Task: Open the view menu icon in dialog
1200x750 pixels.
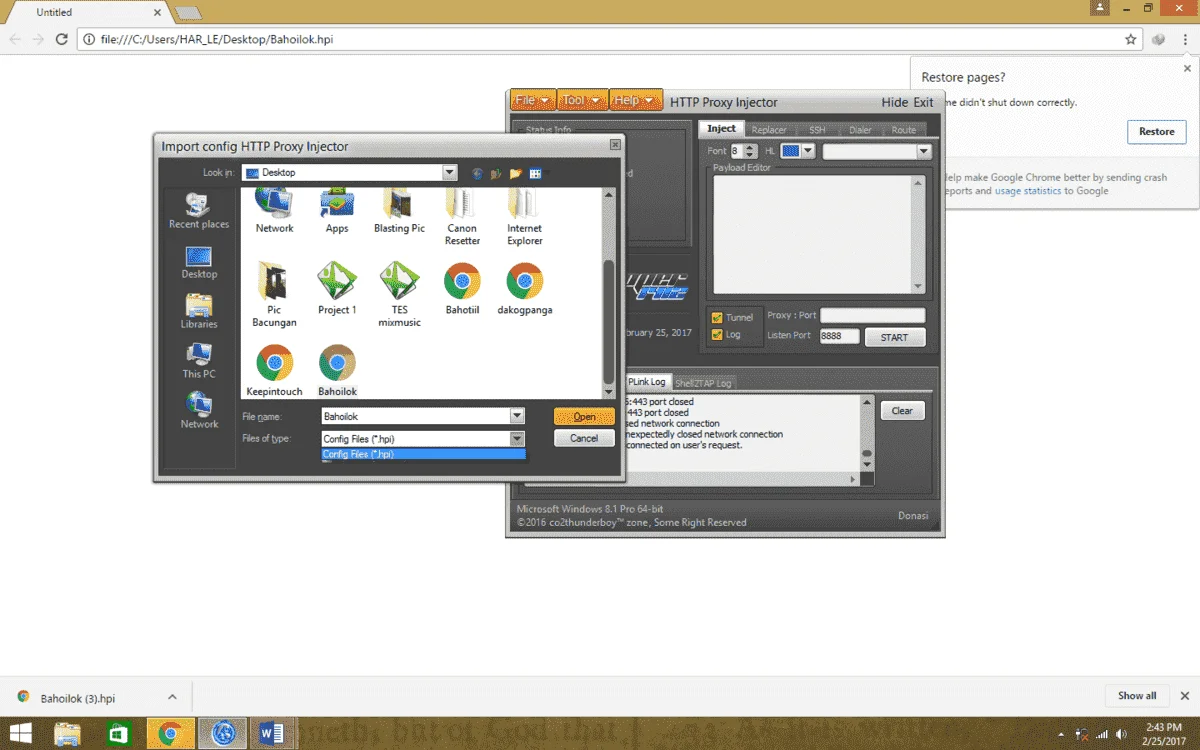Action: point(536,173)
